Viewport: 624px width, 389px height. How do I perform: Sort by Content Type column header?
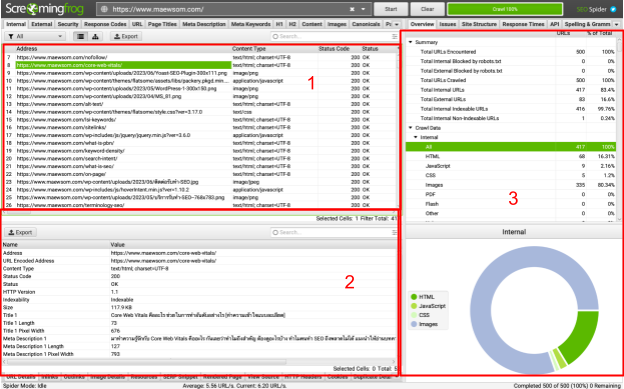(x=249, y=49)
